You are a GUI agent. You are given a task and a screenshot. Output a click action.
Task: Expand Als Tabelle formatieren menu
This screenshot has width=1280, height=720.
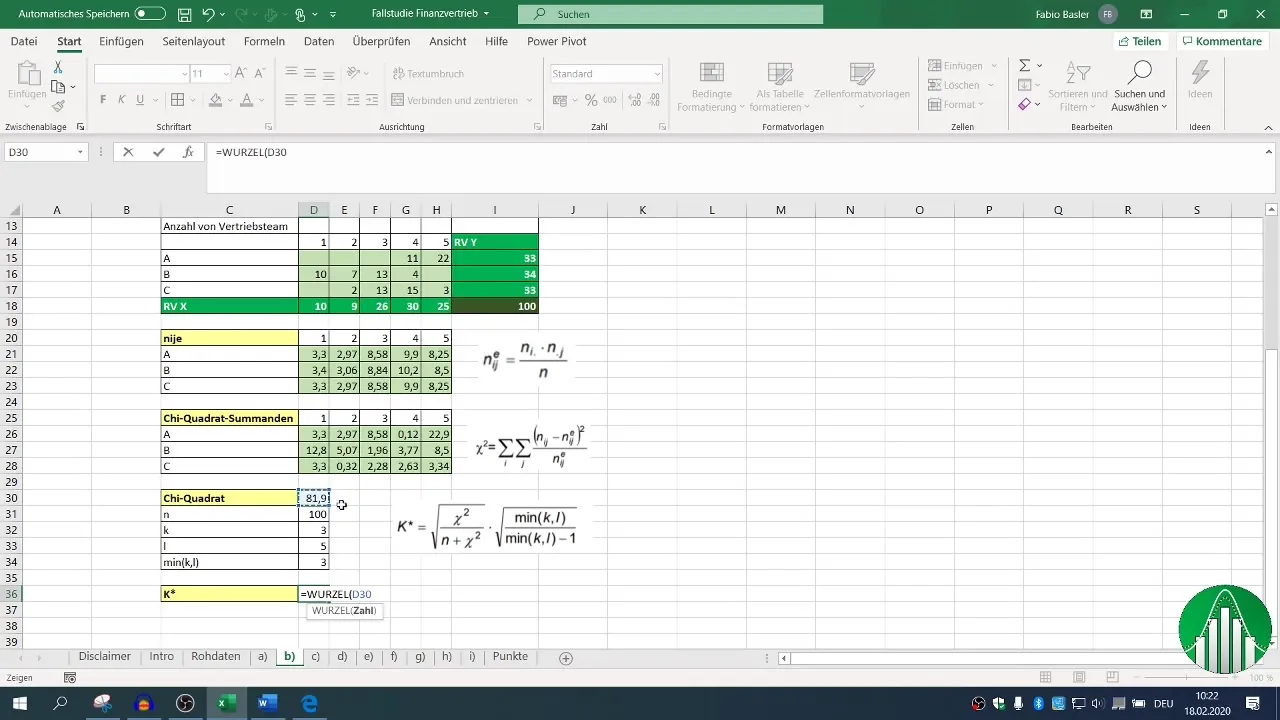[x=780, y=87]
